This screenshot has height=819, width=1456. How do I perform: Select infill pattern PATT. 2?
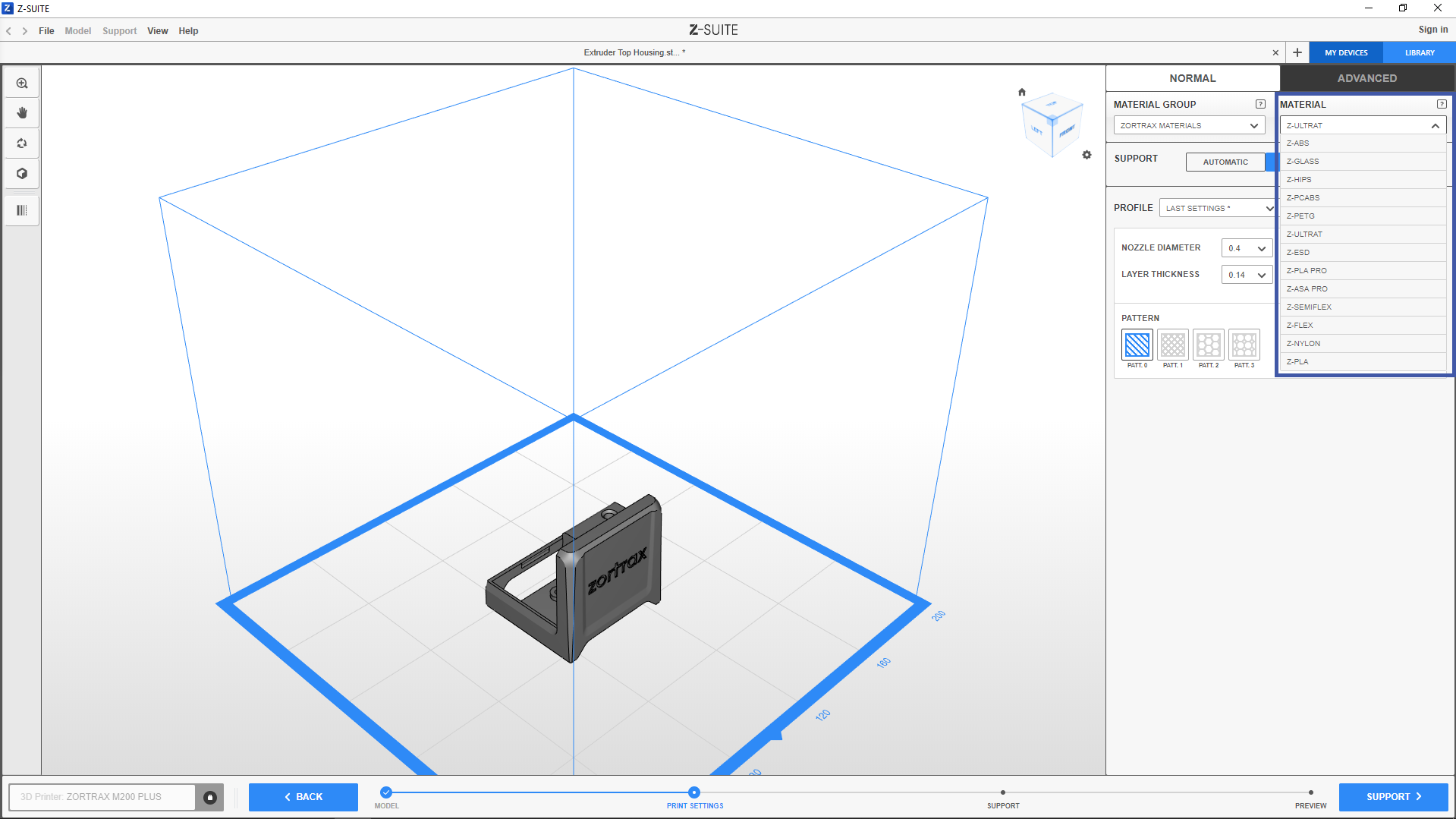click(1208, 345)
